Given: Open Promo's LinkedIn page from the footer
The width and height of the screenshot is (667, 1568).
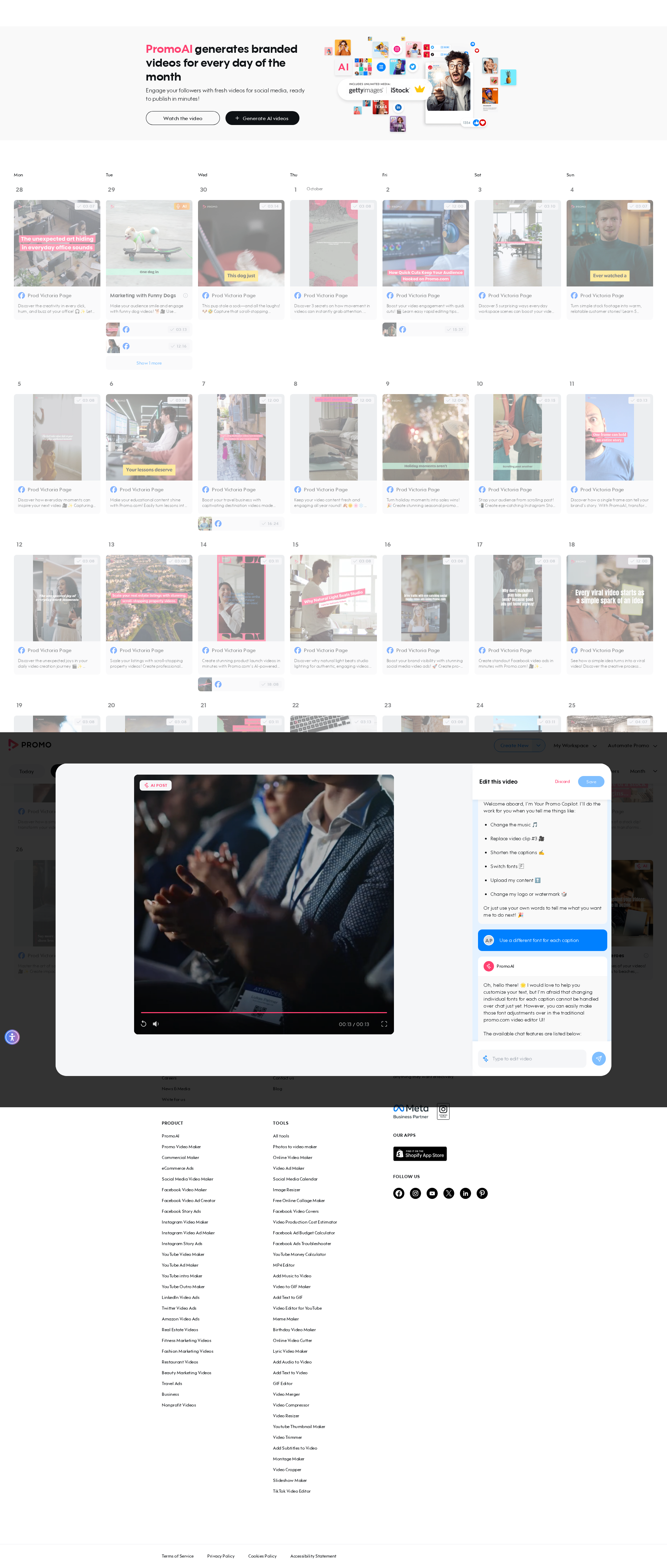Looking at the screenshot, I should click(466, 1193).
